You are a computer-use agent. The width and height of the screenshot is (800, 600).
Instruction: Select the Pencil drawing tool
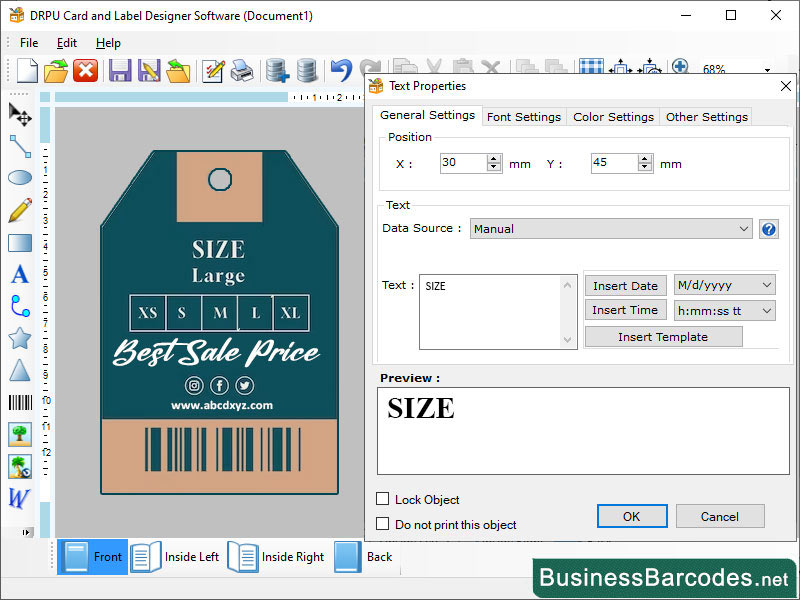pos(18,210)
